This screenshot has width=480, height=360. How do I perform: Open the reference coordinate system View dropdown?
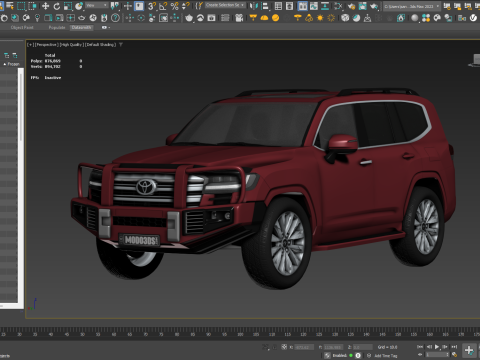click(97, 5)
